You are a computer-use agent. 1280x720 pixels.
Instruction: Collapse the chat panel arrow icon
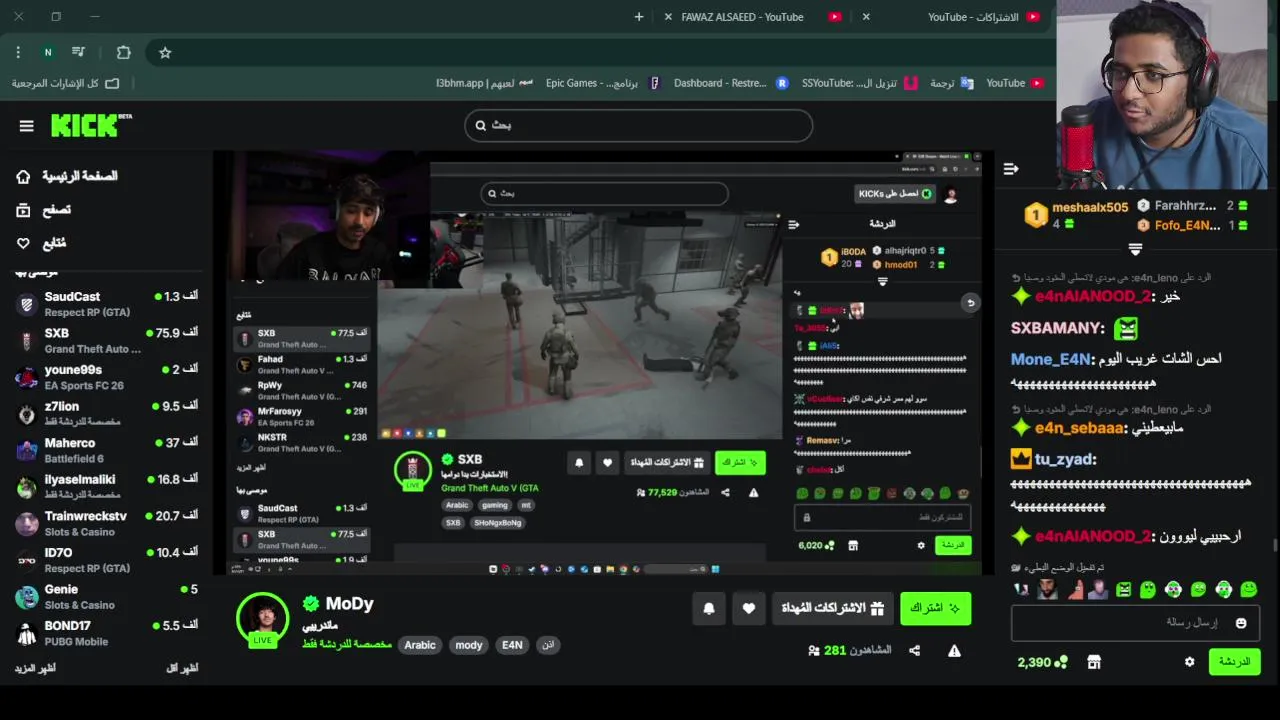click(1011, 169)
